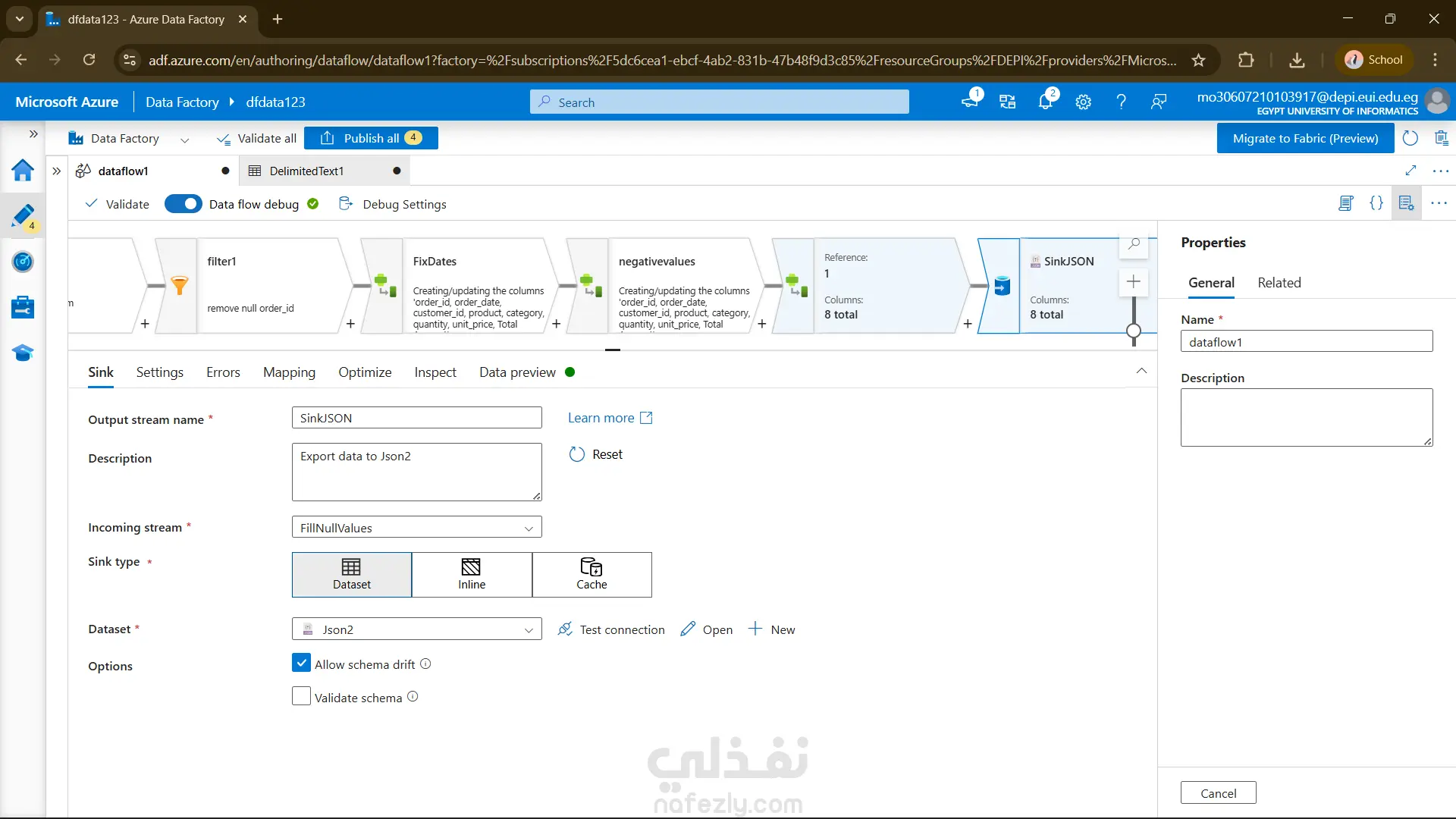Select the filter1 funnel transformation icon

[x=179, y=285]
